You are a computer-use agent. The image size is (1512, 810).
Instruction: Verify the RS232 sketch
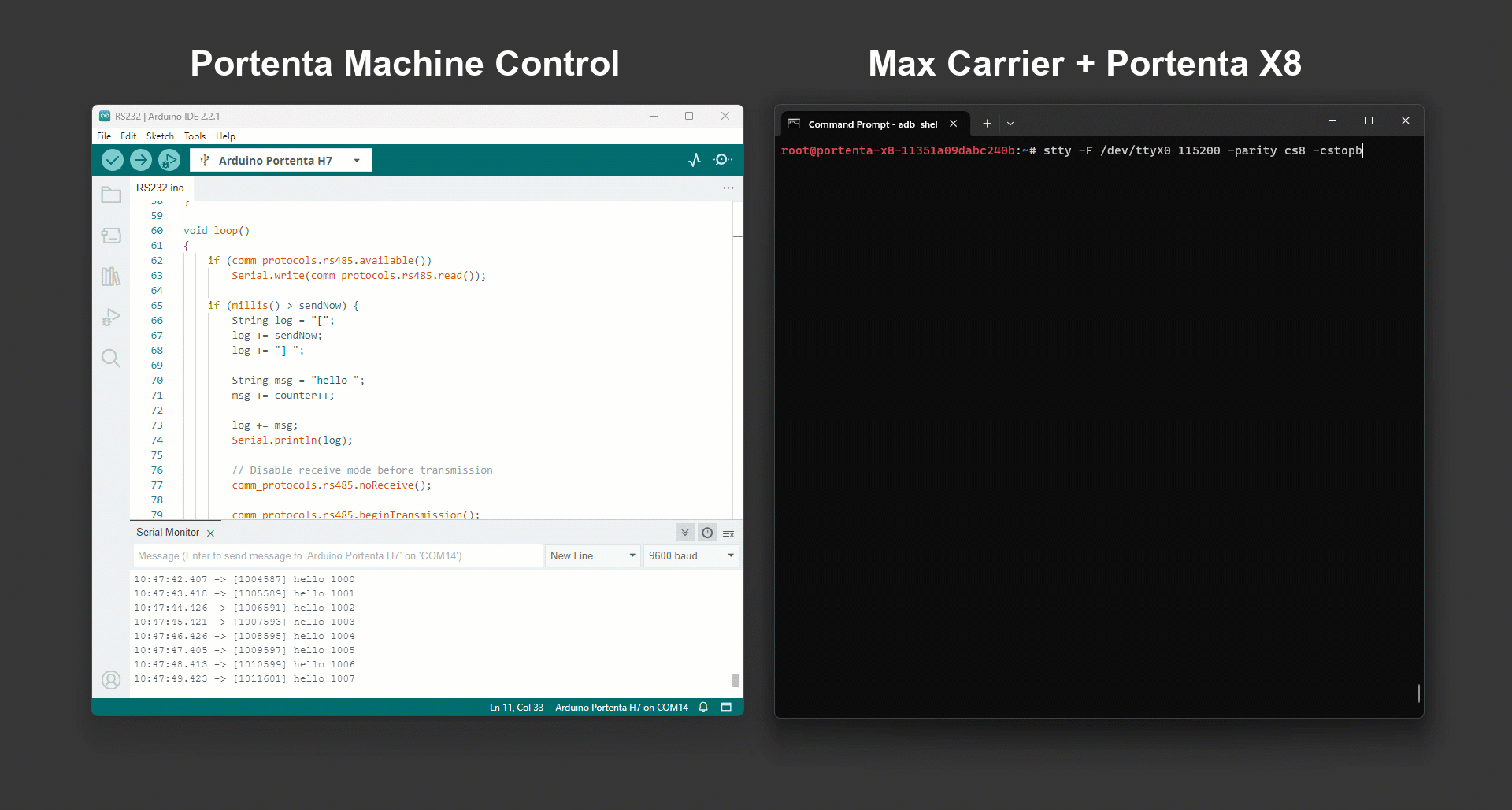coord(113,160)
